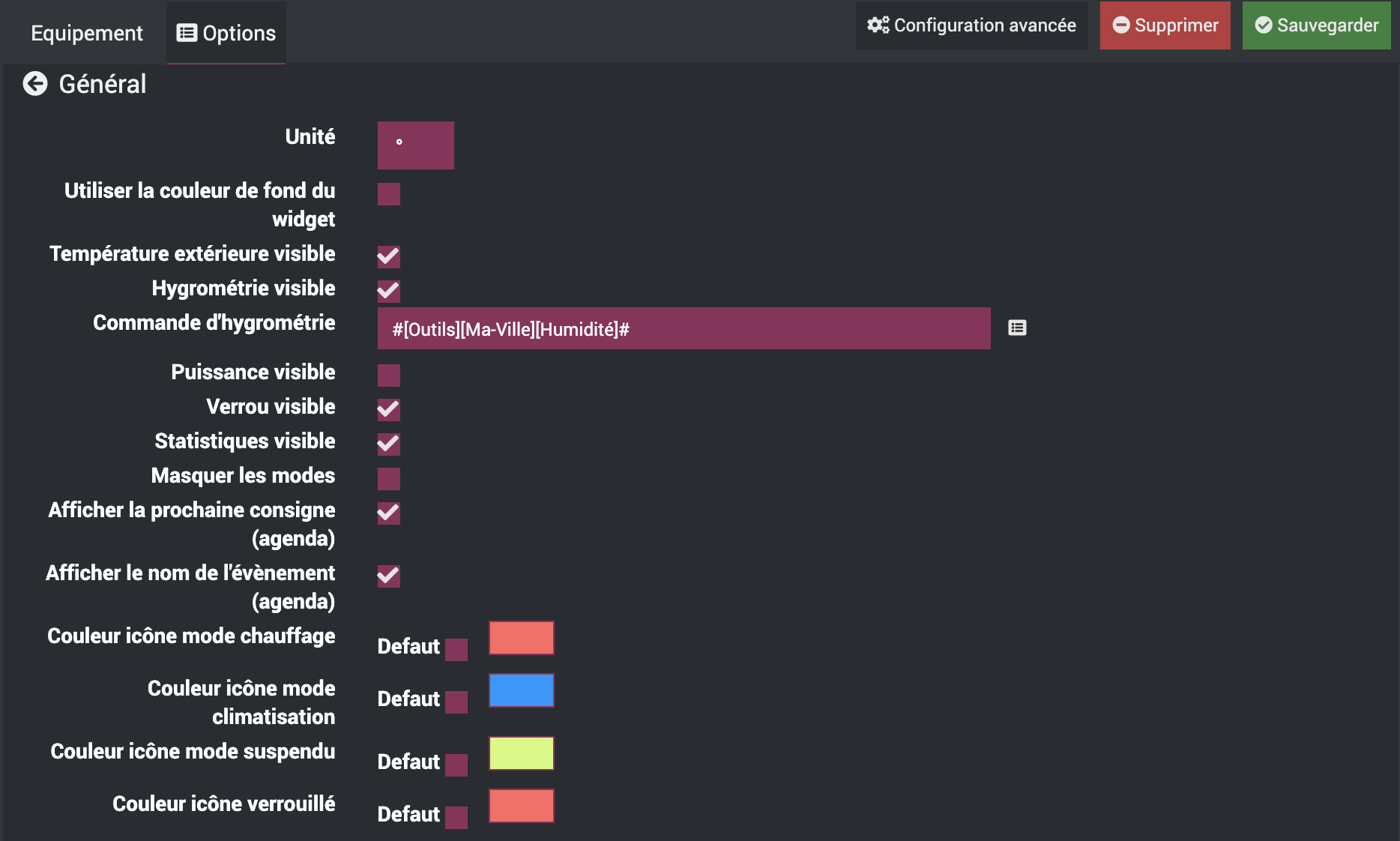Switch to the Equipement tab

click(x=86, y=33)
